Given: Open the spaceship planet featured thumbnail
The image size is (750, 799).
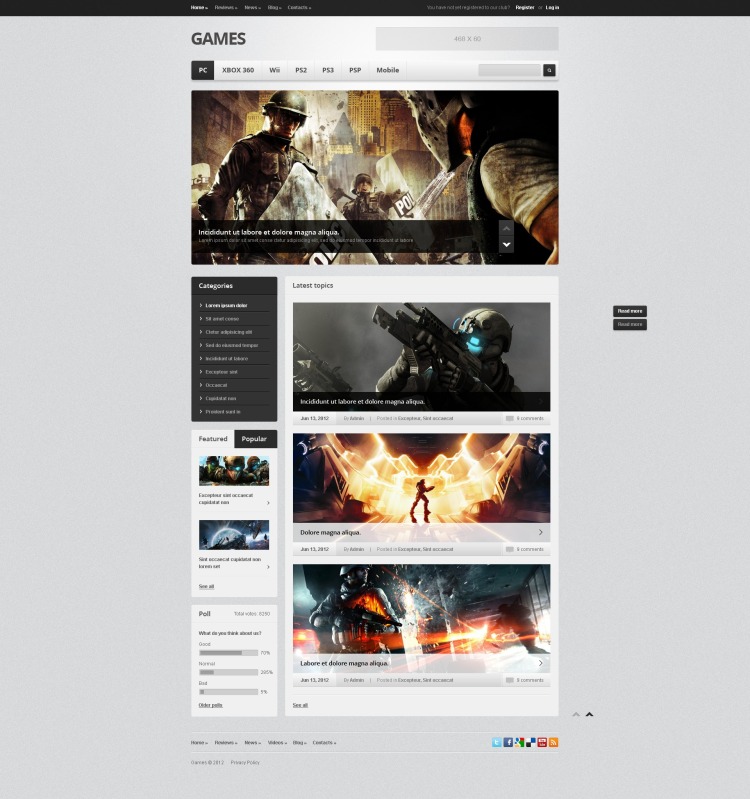Looking at the screenshot, I should coord(234,535).
